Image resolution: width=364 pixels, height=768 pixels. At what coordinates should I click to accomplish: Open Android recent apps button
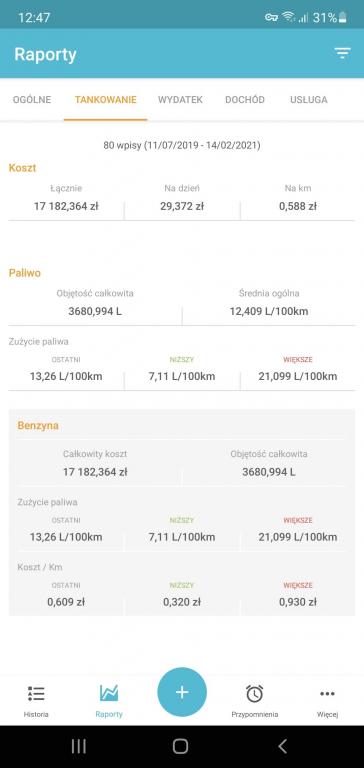[79, 746]
